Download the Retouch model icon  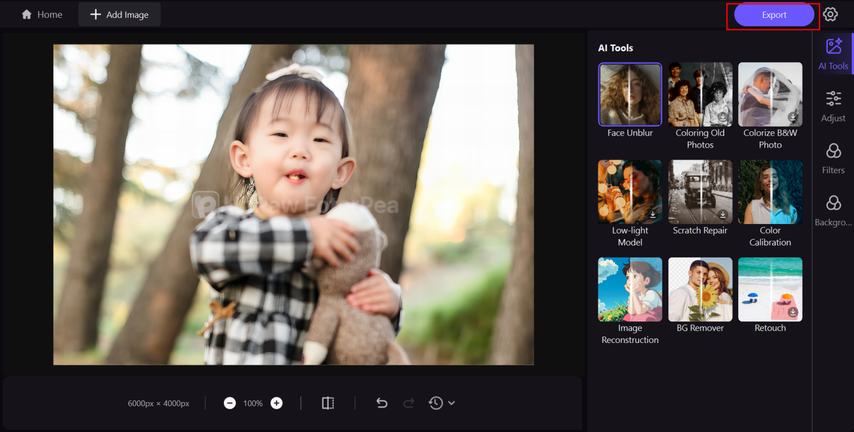tap(793, 313)
